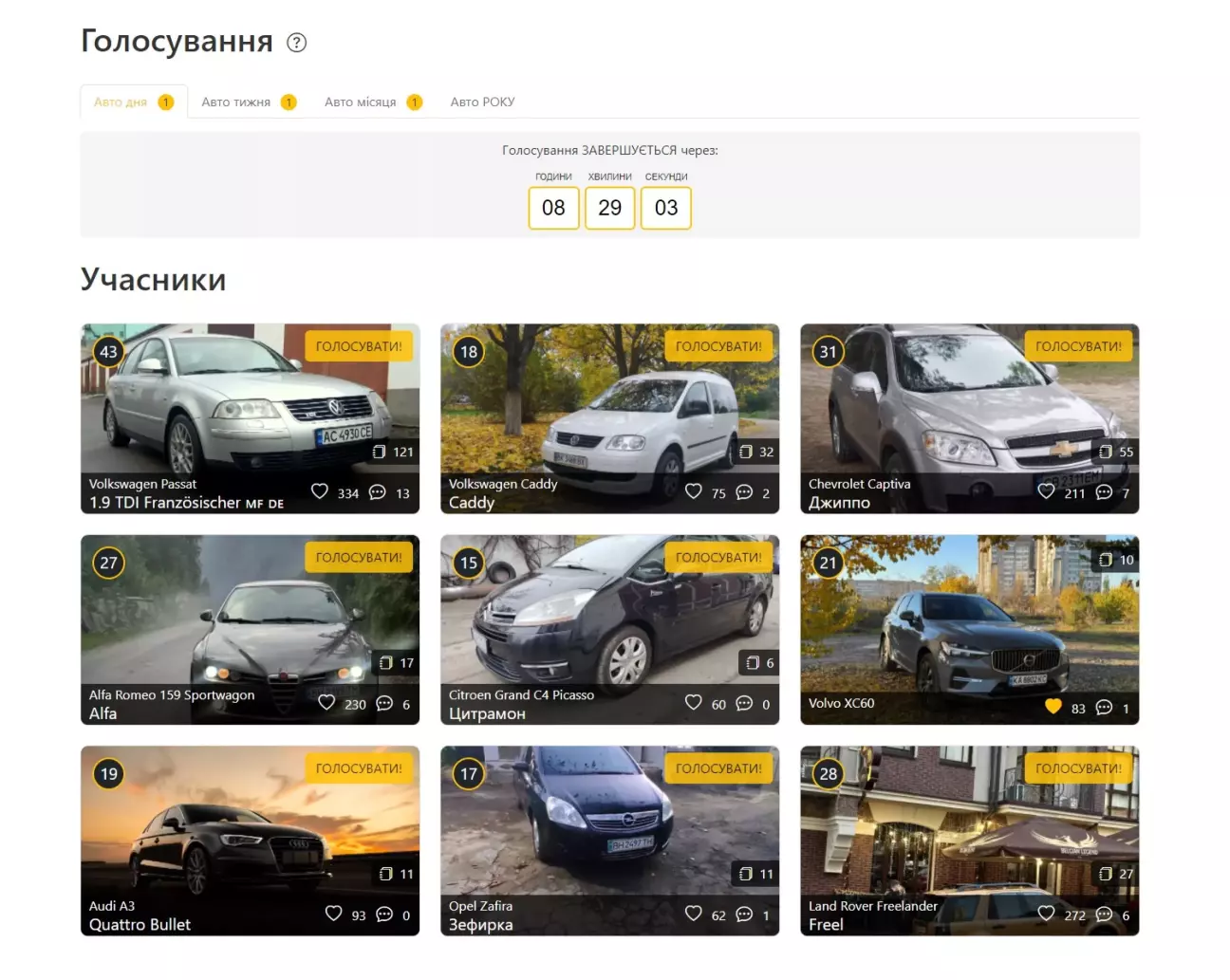Vote for the Opel Zafira
Viewport: 1230px width, 980px height.
tap(718, 768)
